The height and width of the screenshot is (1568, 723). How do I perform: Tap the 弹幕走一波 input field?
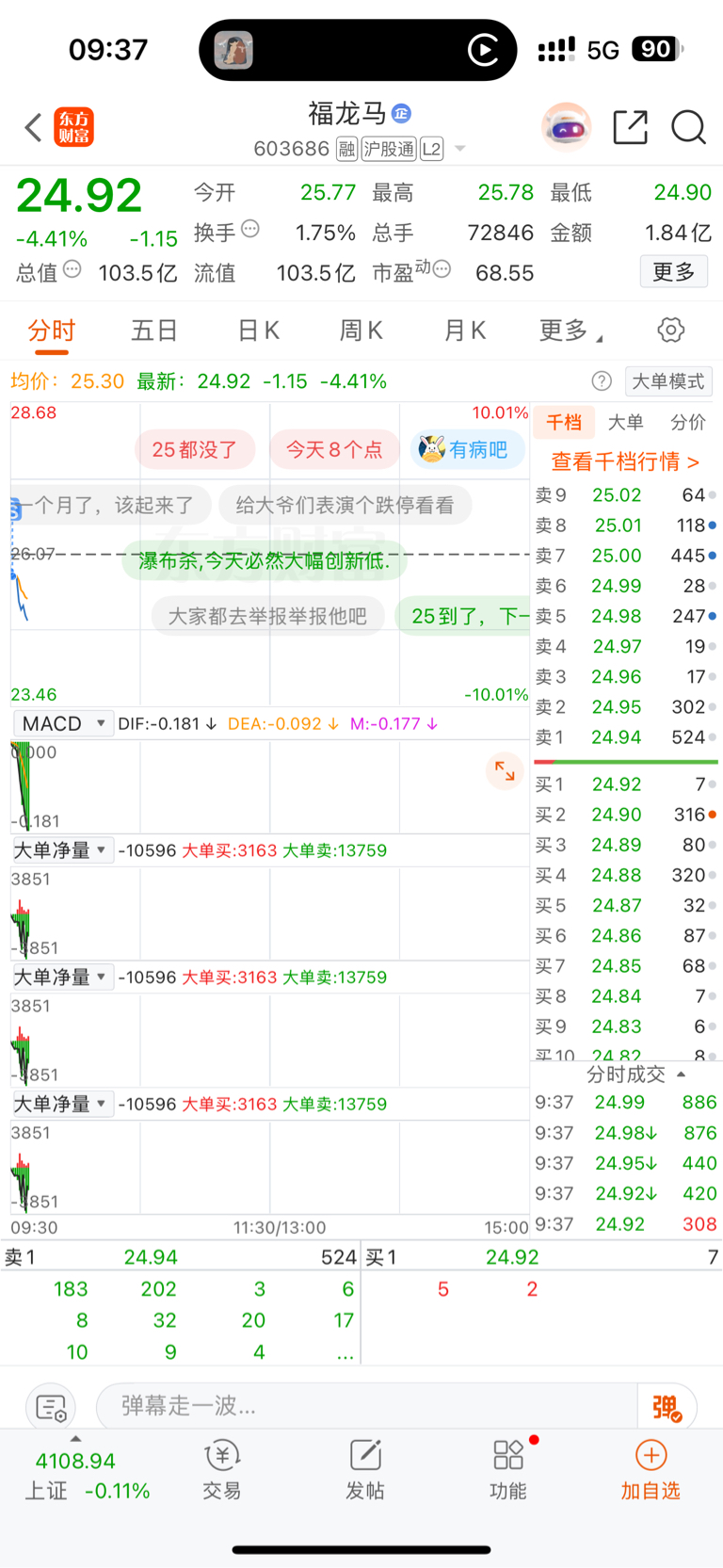click(x=367, y=1407)
